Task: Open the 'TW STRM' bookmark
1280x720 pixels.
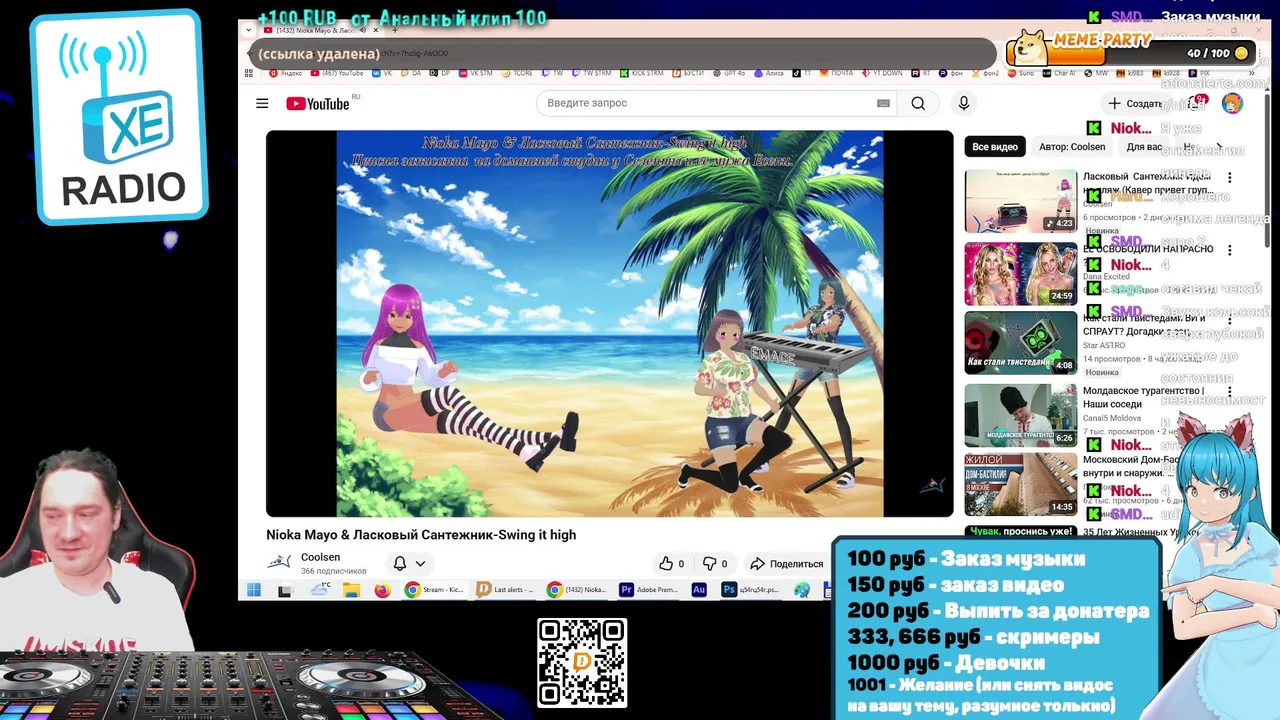Action: 593,73
